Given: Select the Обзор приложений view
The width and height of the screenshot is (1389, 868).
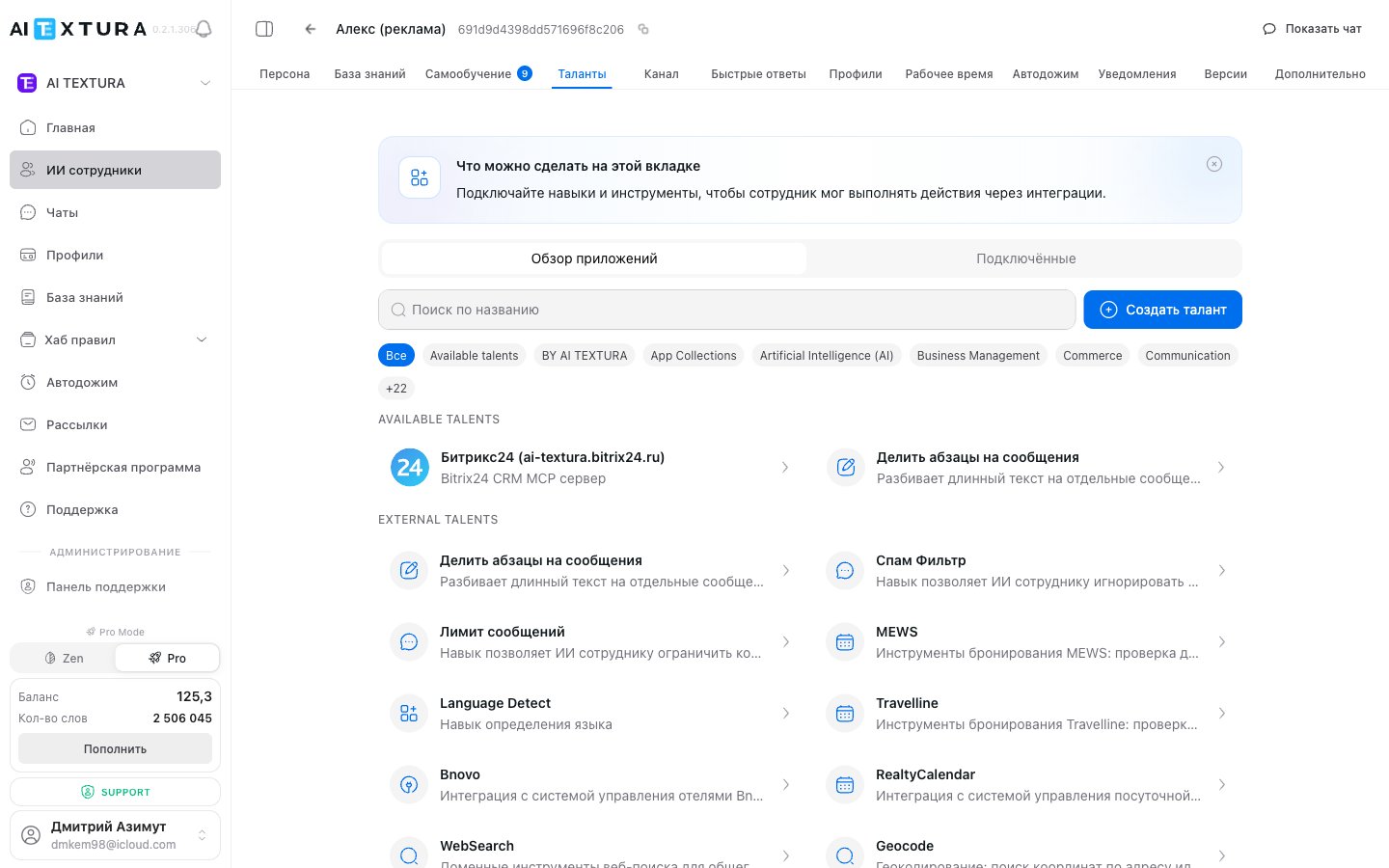Looking at the screenshot, I should point(594,258).
